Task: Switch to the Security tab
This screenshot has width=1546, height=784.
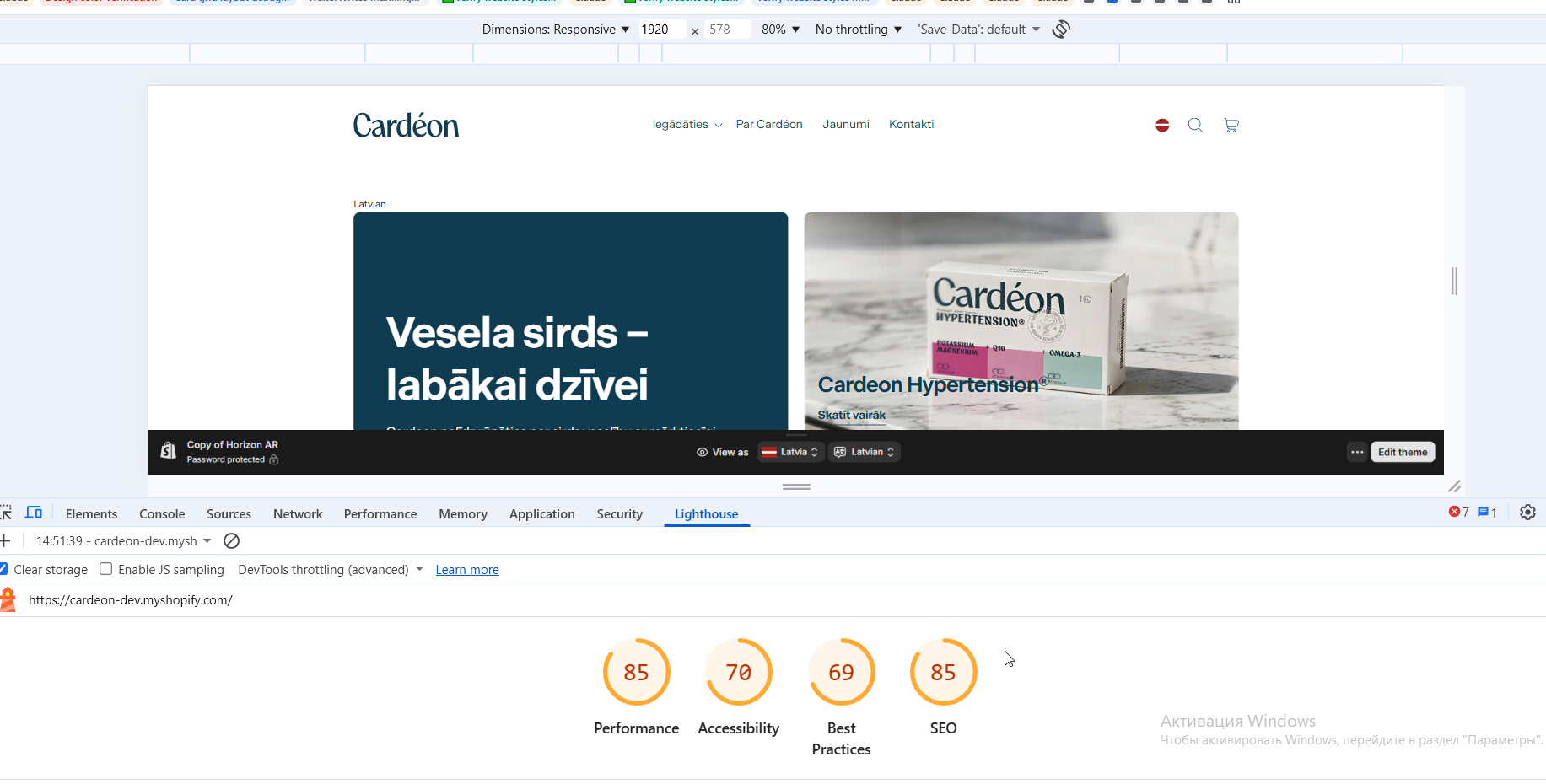Action: [x=620, y=513]
